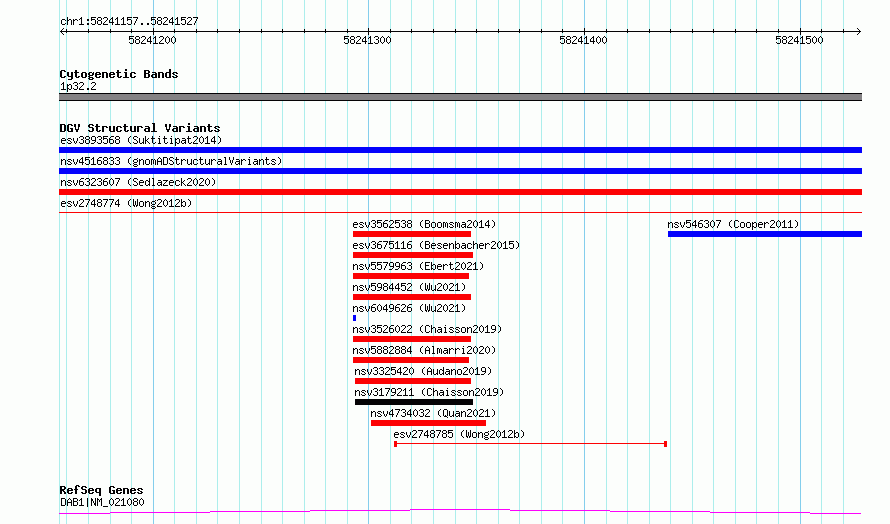
Task: Click blue bar below nsv546307 (Cooper2011)
Action: click(765, 234)
